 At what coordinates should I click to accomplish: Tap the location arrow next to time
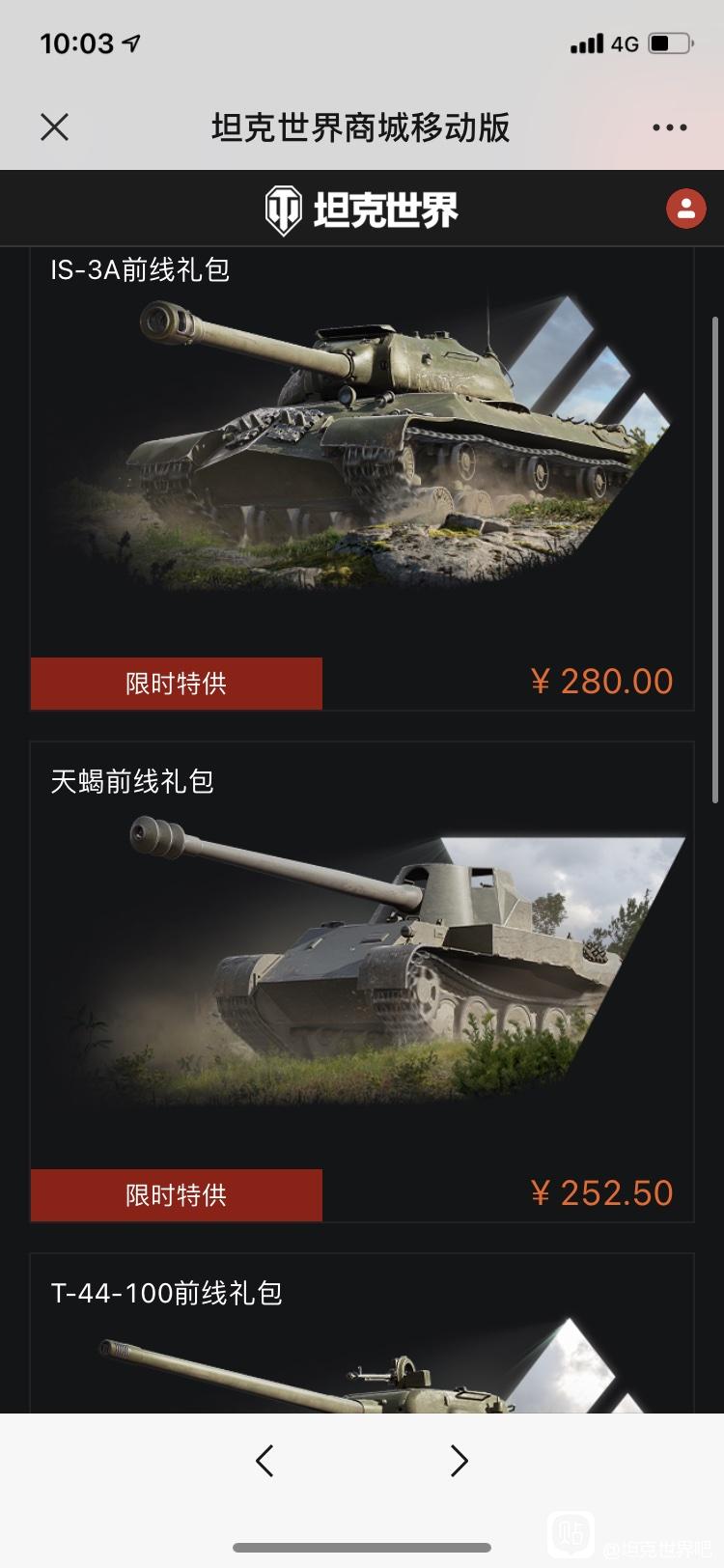tap(132, 43)
